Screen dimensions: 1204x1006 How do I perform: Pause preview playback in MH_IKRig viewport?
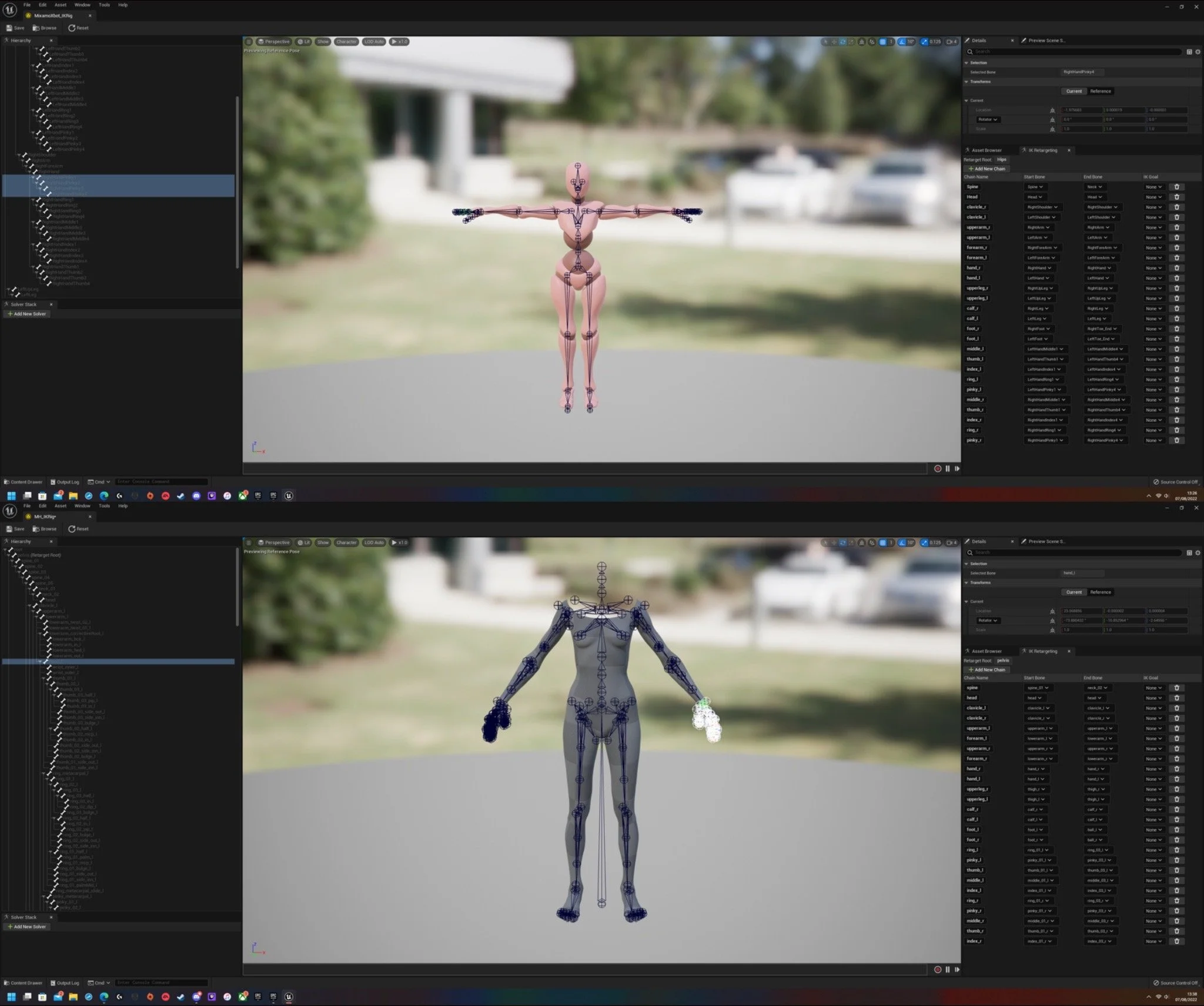[x=948, y=970]
